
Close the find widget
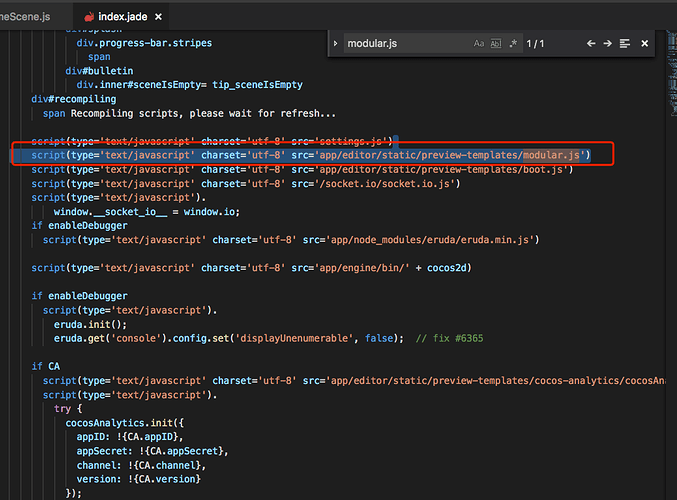pyautogui.click(x=645, y=44)
